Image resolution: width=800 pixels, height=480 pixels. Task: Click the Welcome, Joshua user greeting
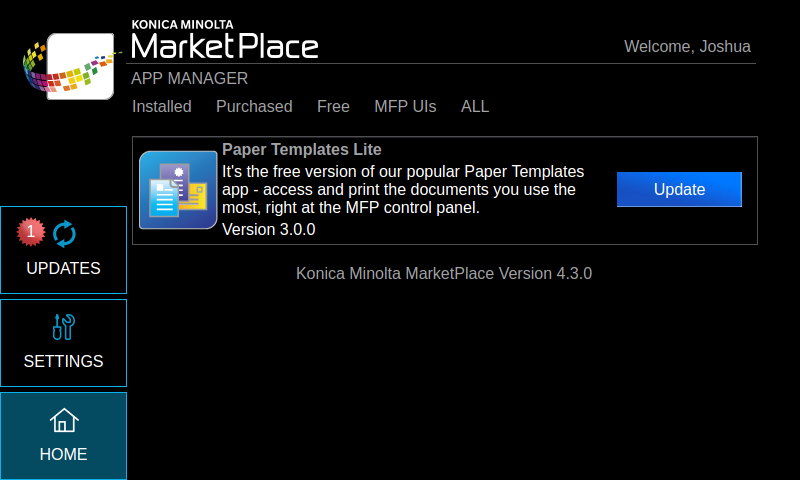tap(687, 46)
